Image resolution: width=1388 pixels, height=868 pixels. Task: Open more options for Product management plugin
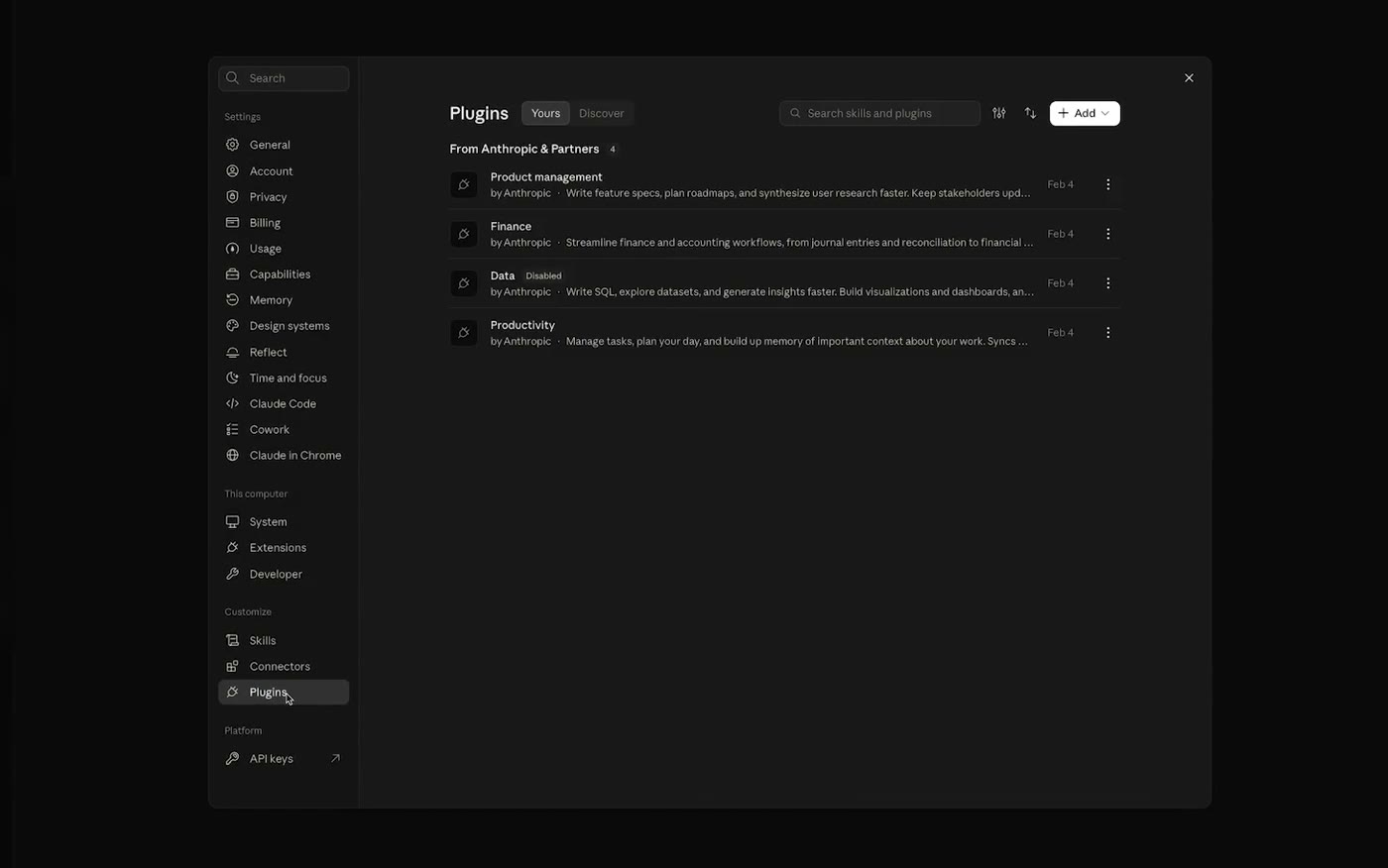1107,184
